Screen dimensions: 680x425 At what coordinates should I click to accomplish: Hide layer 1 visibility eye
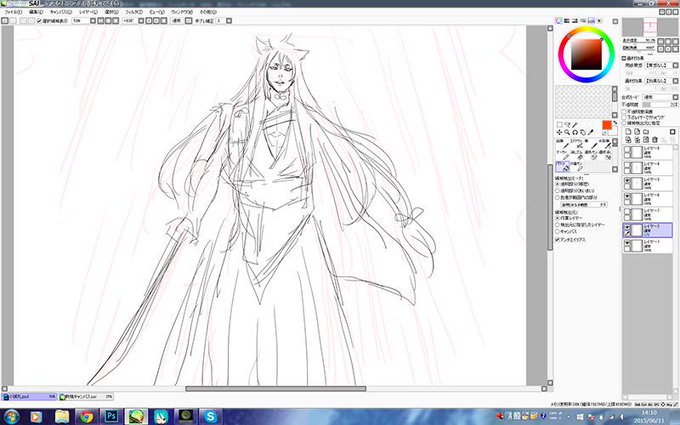pos(627,243)
